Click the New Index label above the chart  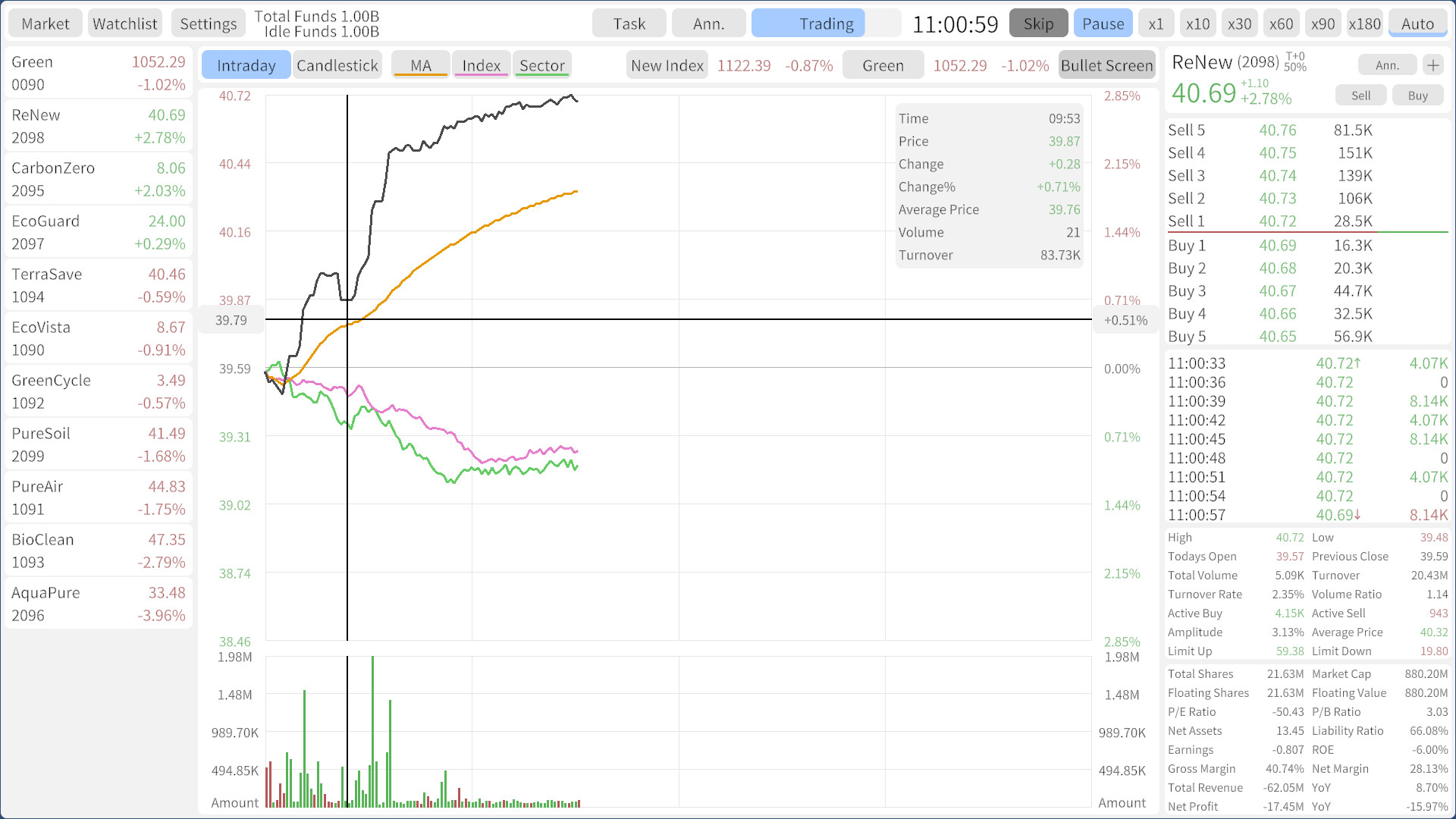coord(667,64)
